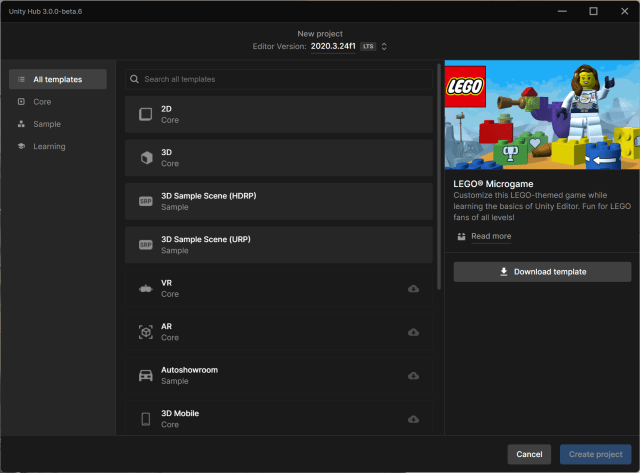
Task: Download 3D Mobile via its cloud icon
Action: click(413, 419)
